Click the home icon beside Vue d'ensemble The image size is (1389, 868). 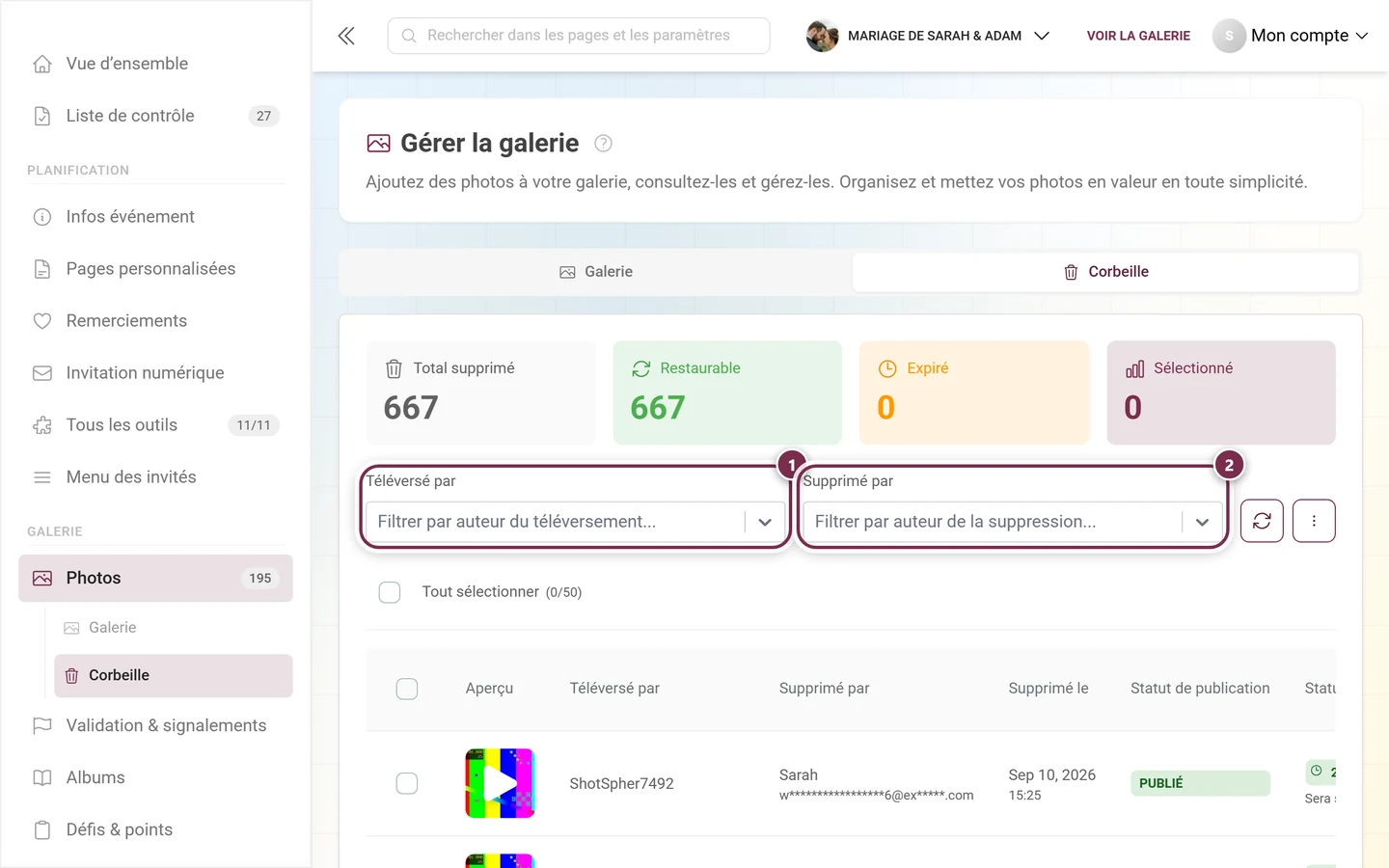click(42, 64)
